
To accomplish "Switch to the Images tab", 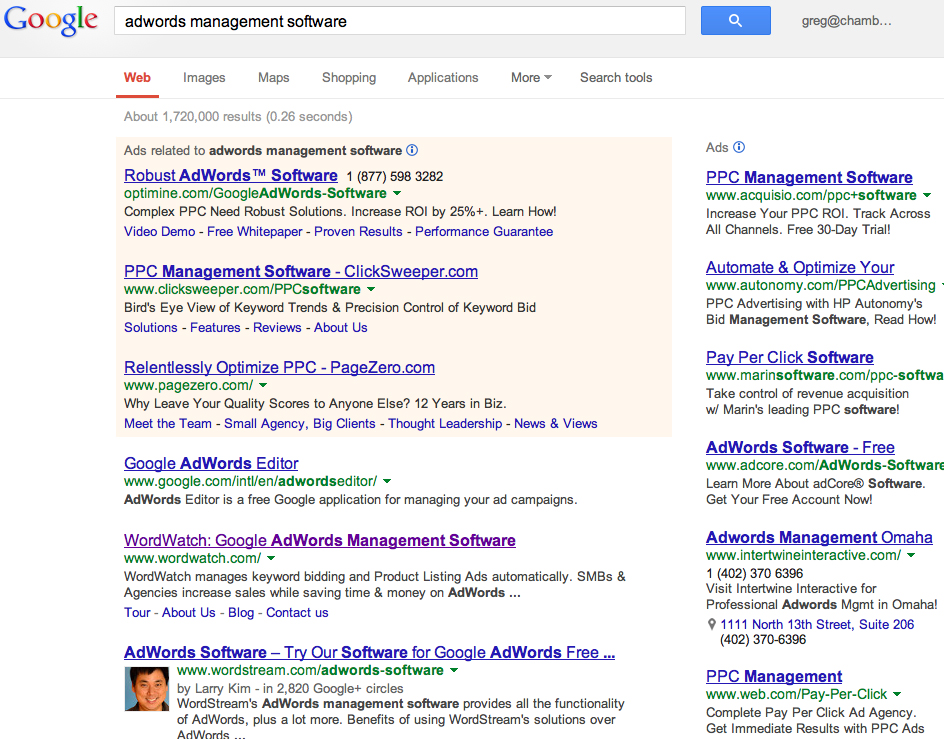I will [x=204, y=78].
